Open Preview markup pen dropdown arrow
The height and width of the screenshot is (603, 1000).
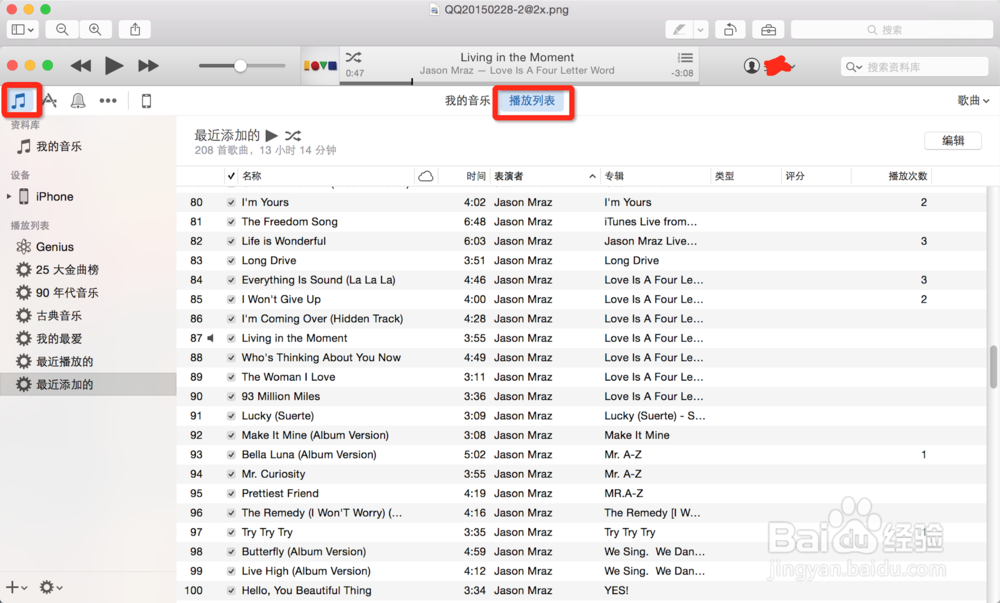[x=701, y=29]
